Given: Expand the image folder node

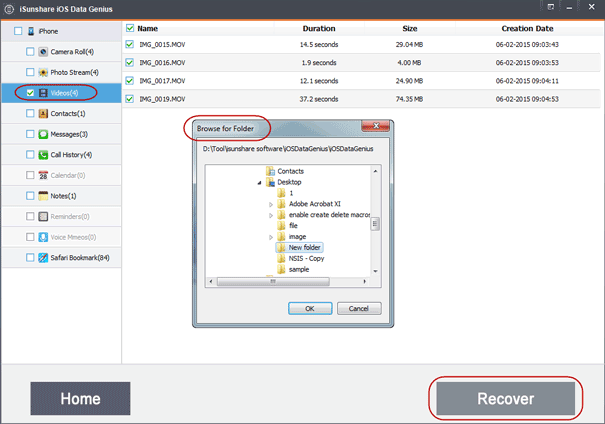Looking at the screenshot, I should (270, 236).
